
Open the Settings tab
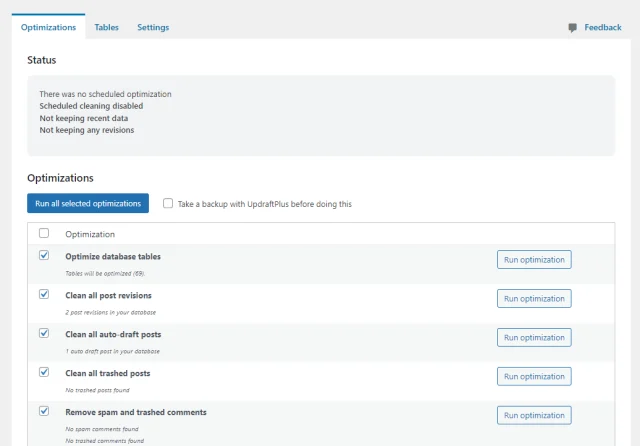[x=153, y=28]
